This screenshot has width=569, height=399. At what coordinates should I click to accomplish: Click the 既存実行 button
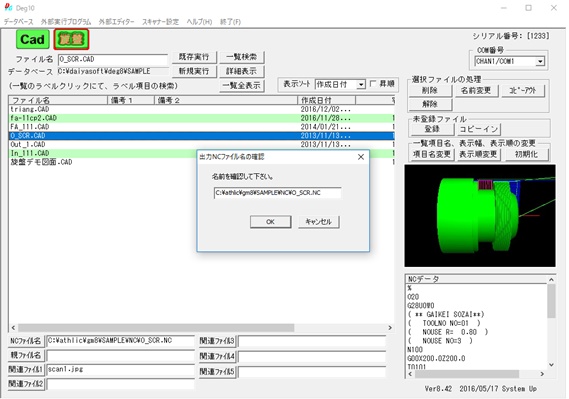click(x=194, y=57)
